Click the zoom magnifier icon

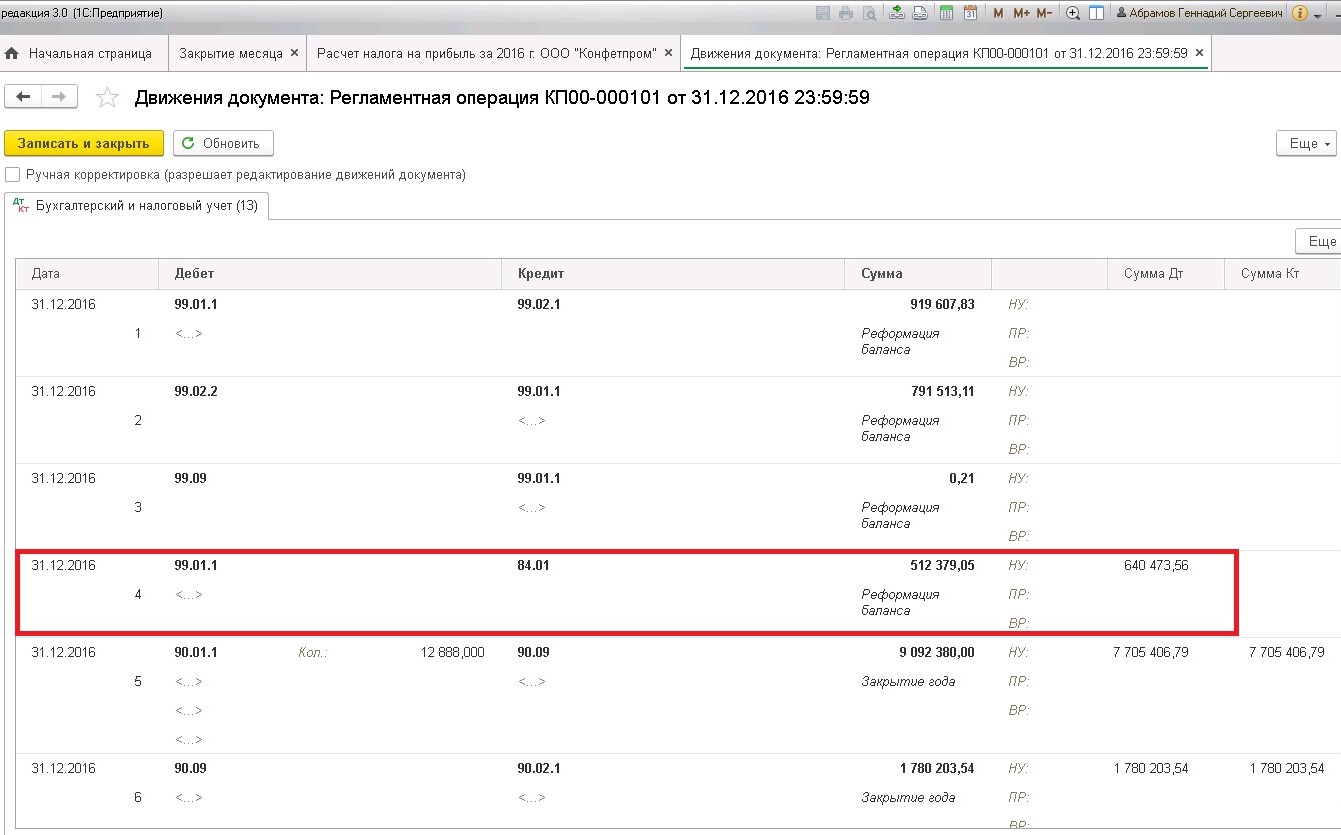coord(1073,13)
